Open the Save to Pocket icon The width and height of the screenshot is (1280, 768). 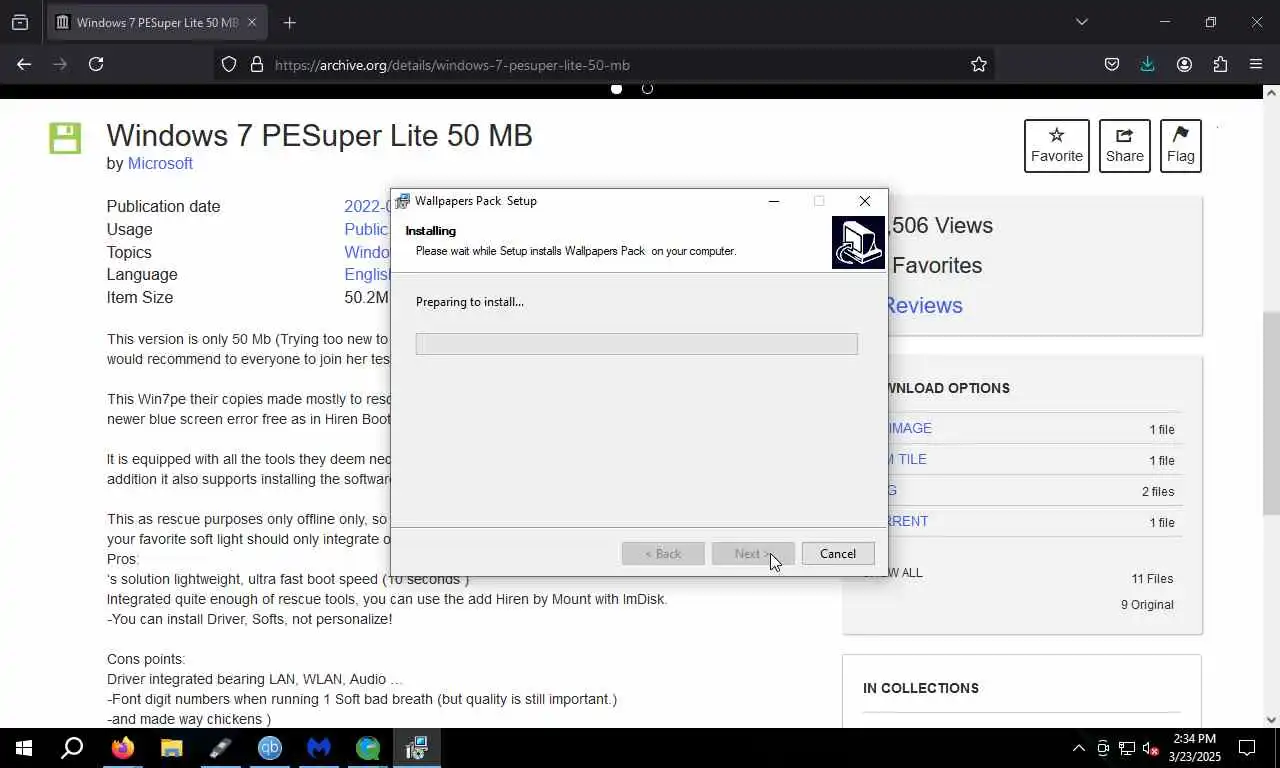pos(1111,64)
